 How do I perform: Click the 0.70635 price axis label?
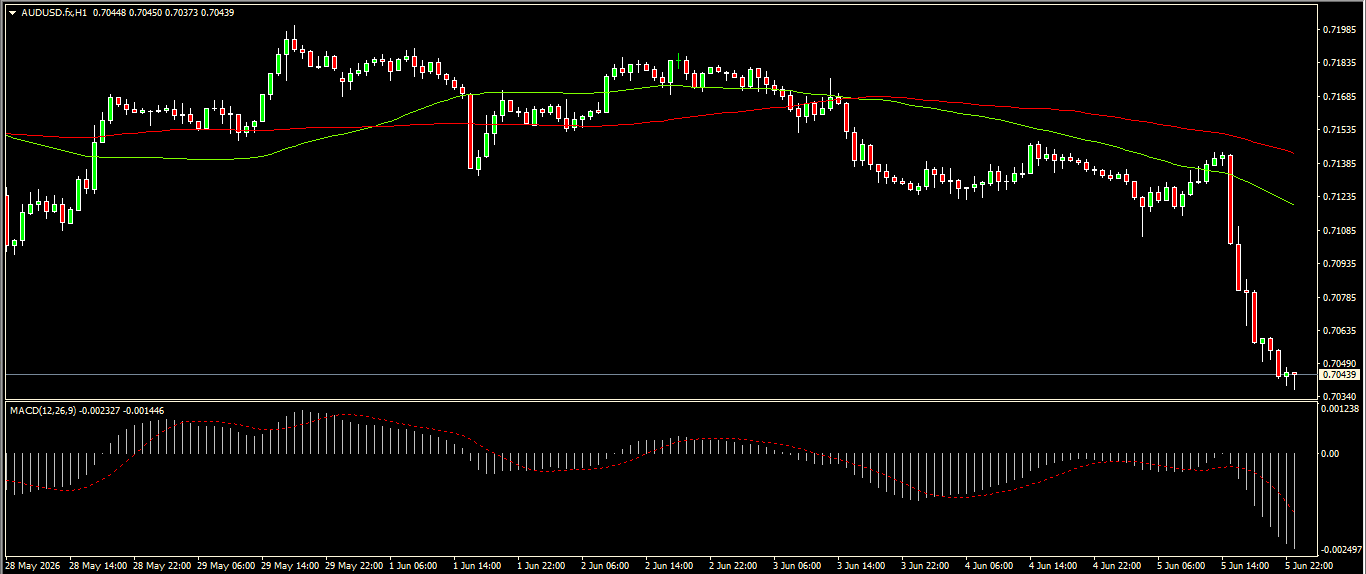point(1338,331)
